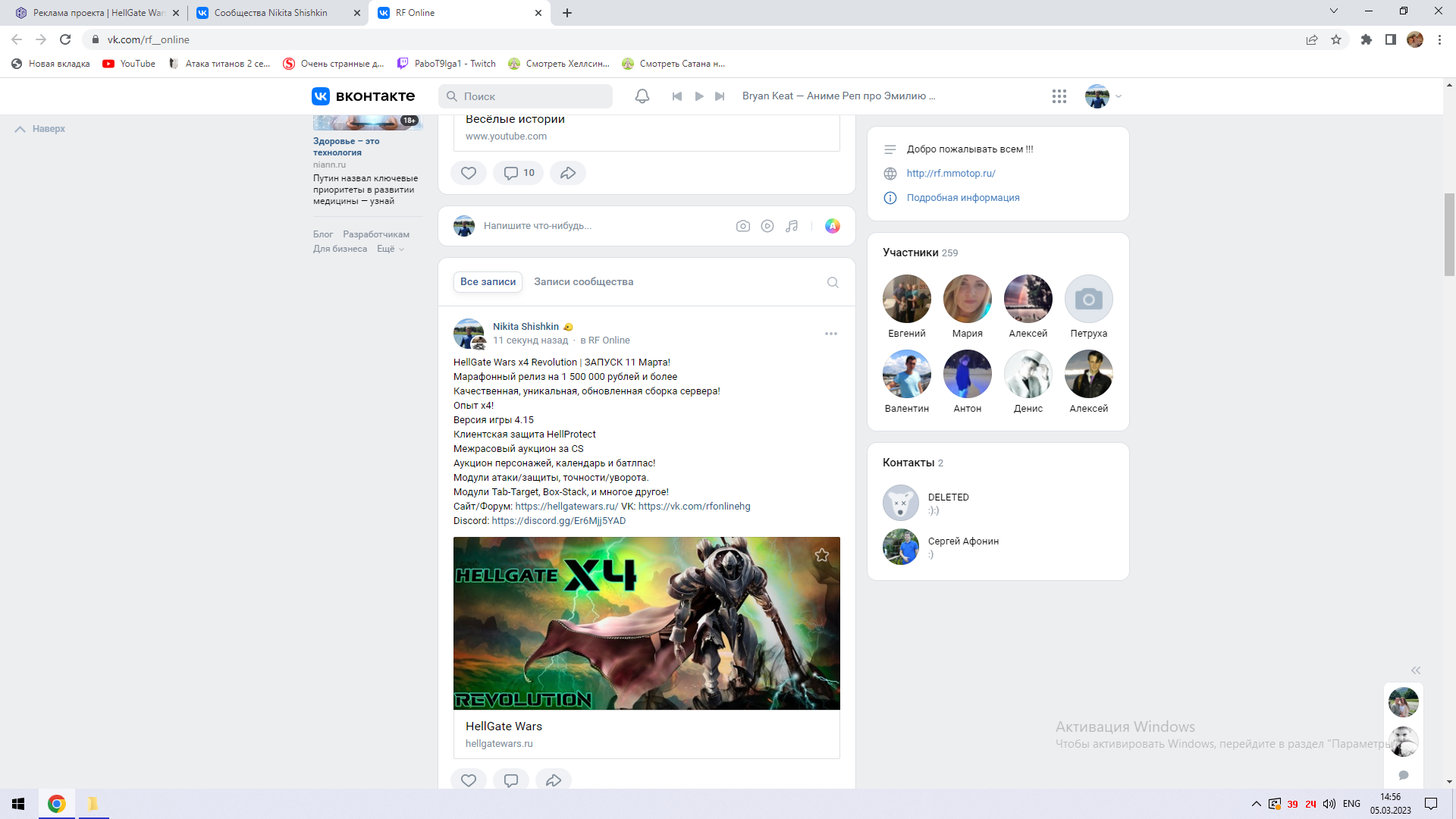The height and width of the screenshot is (819, 1456).
Task: Open member Мария's avatar
Action: (968, 299)
